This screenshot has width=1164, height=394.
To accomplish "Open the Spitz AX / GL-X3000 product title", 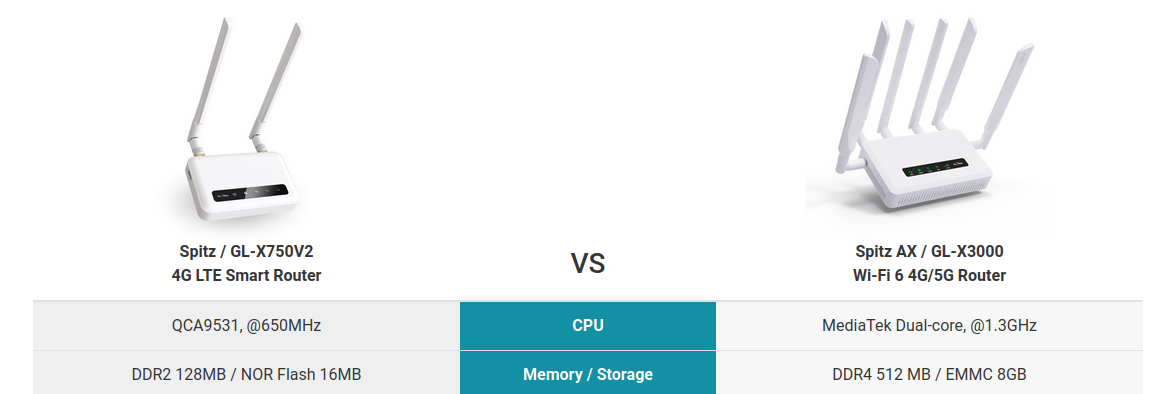I will (x=929, y=252).
